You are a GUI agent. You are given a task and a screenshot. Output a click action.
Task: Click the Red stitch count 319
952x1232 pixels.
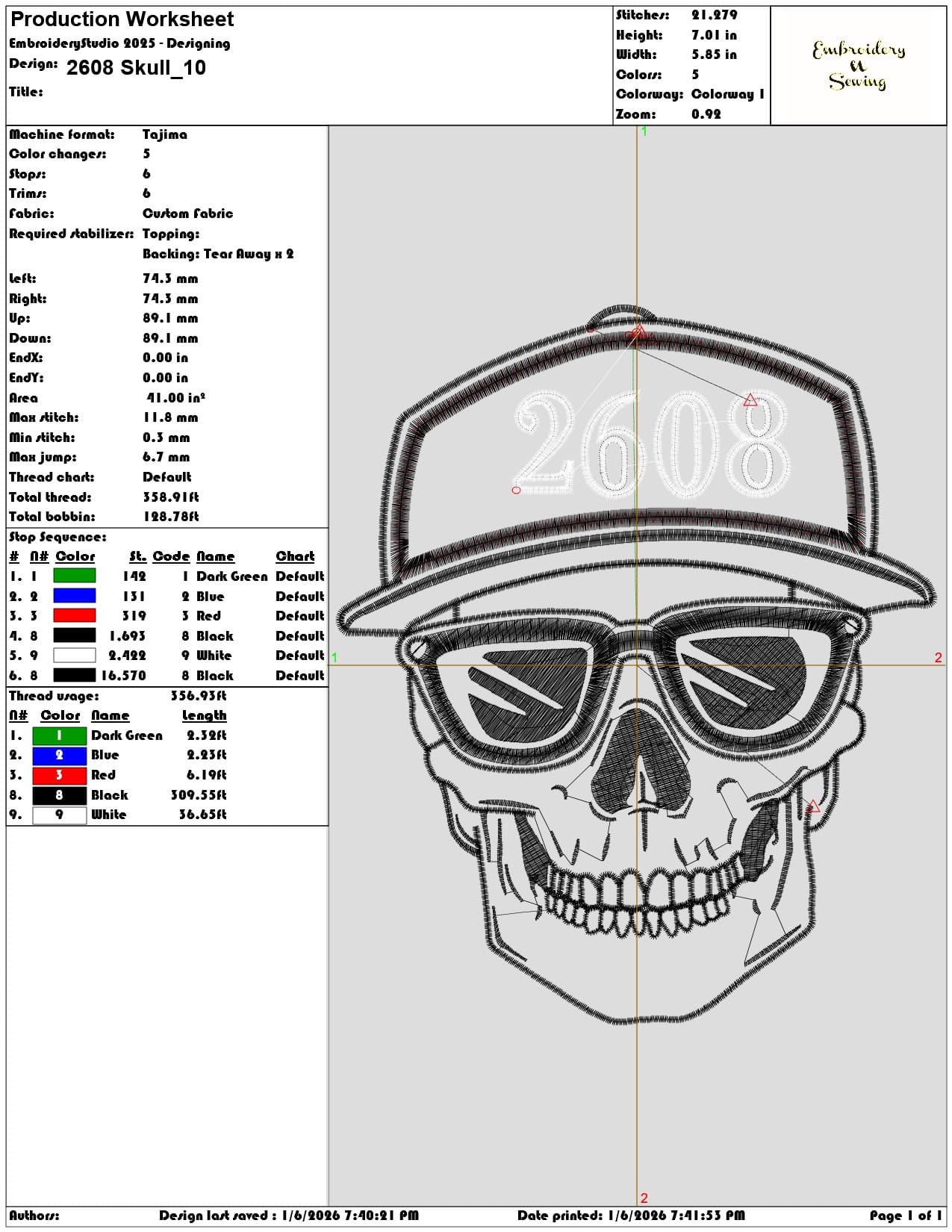tap(134, 616)
